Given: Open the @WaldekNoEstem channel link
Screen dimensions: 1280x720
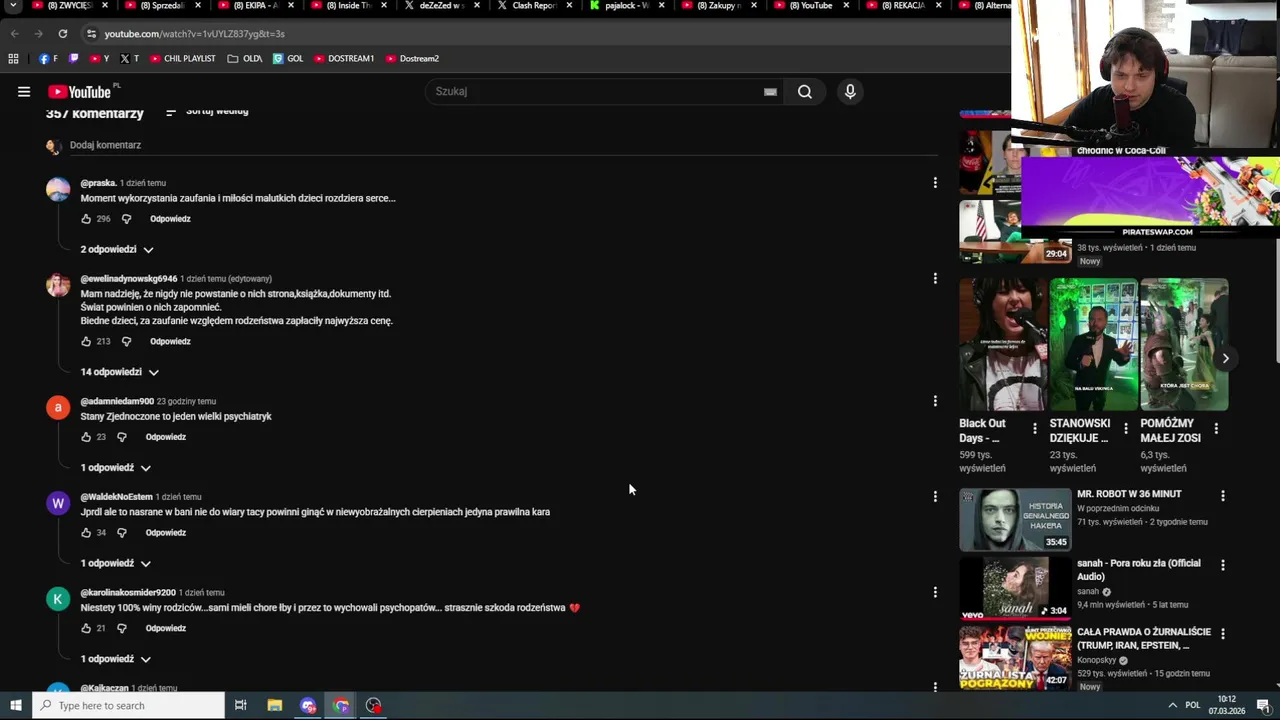Looking at the screenshot, I should click(116, 497).
